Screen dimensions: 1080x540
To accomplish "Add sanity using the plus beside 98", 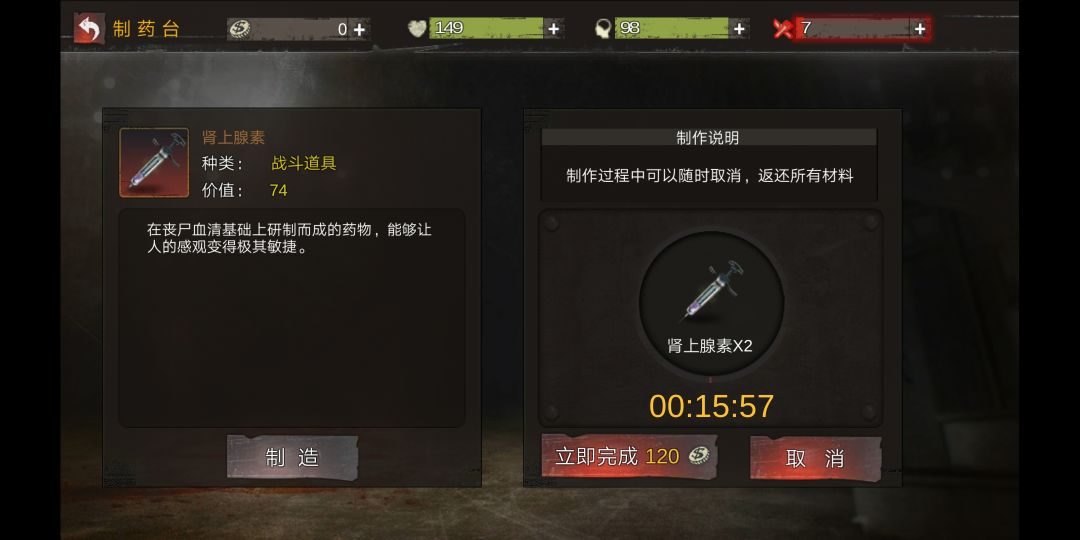I will point(739,29).
